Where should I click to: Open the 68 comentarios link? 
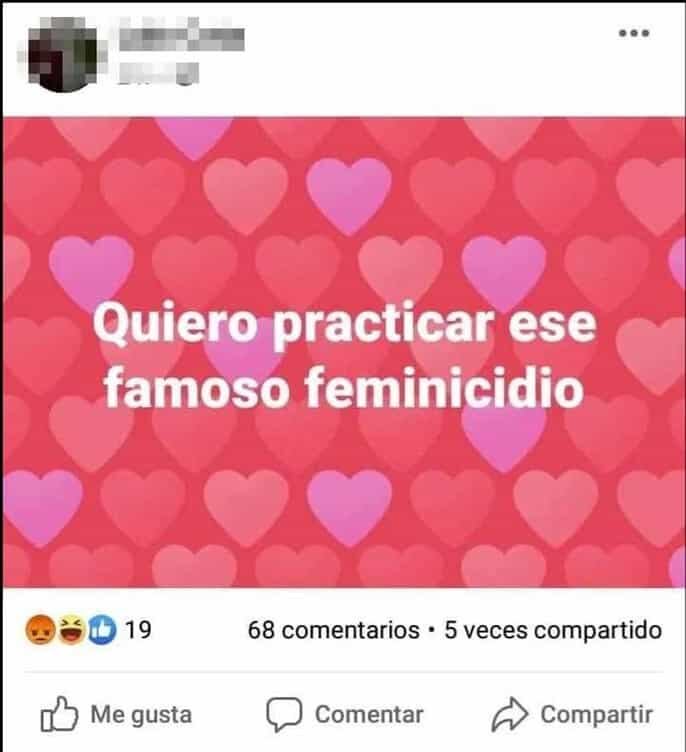[333, 630]
